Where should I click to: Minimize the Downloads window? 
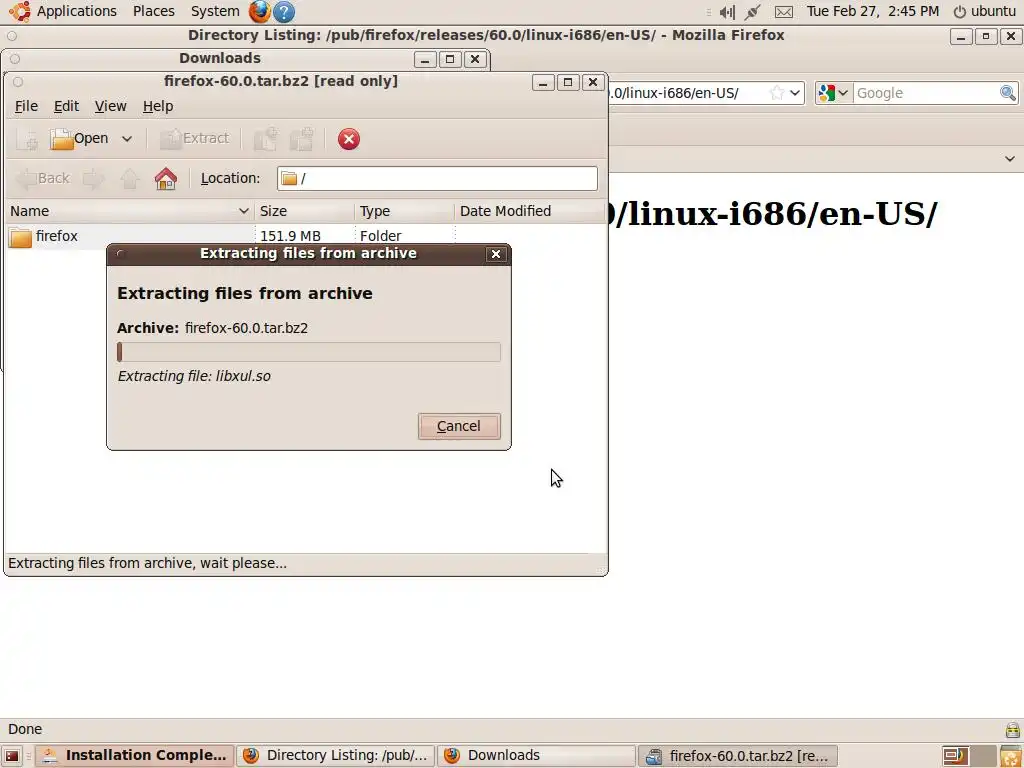pyautogui.click(x=425, y=59)
